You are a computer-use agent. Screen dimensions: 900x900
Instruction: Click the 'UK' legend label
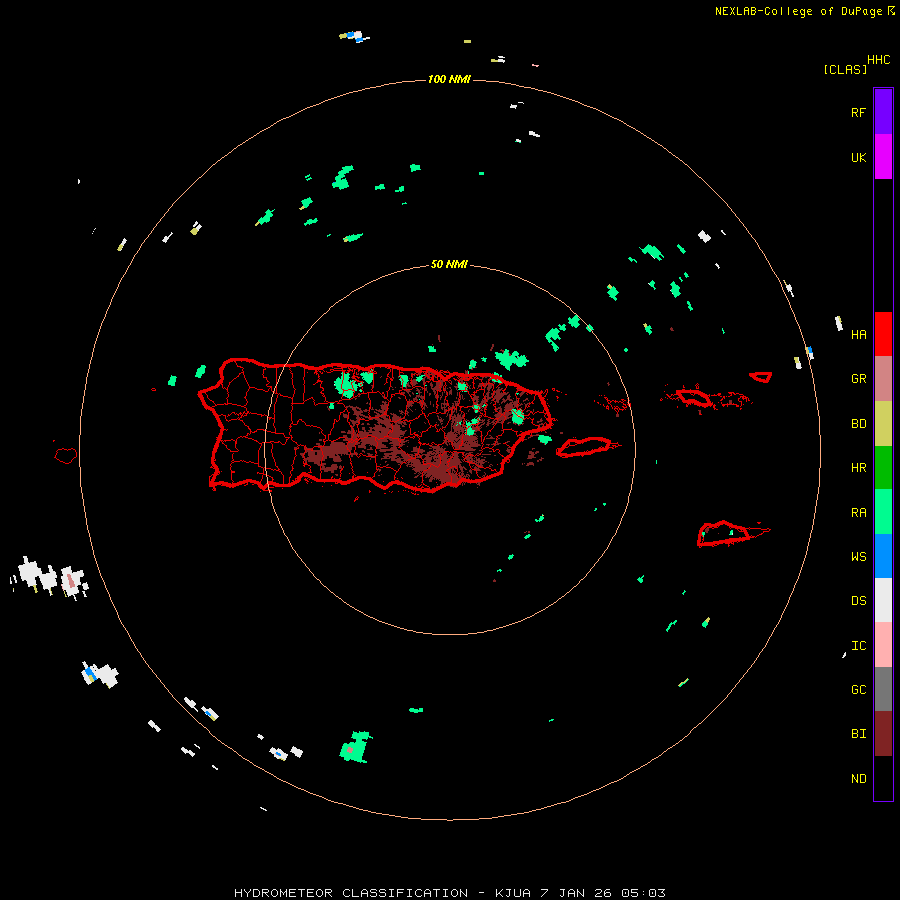858,157
